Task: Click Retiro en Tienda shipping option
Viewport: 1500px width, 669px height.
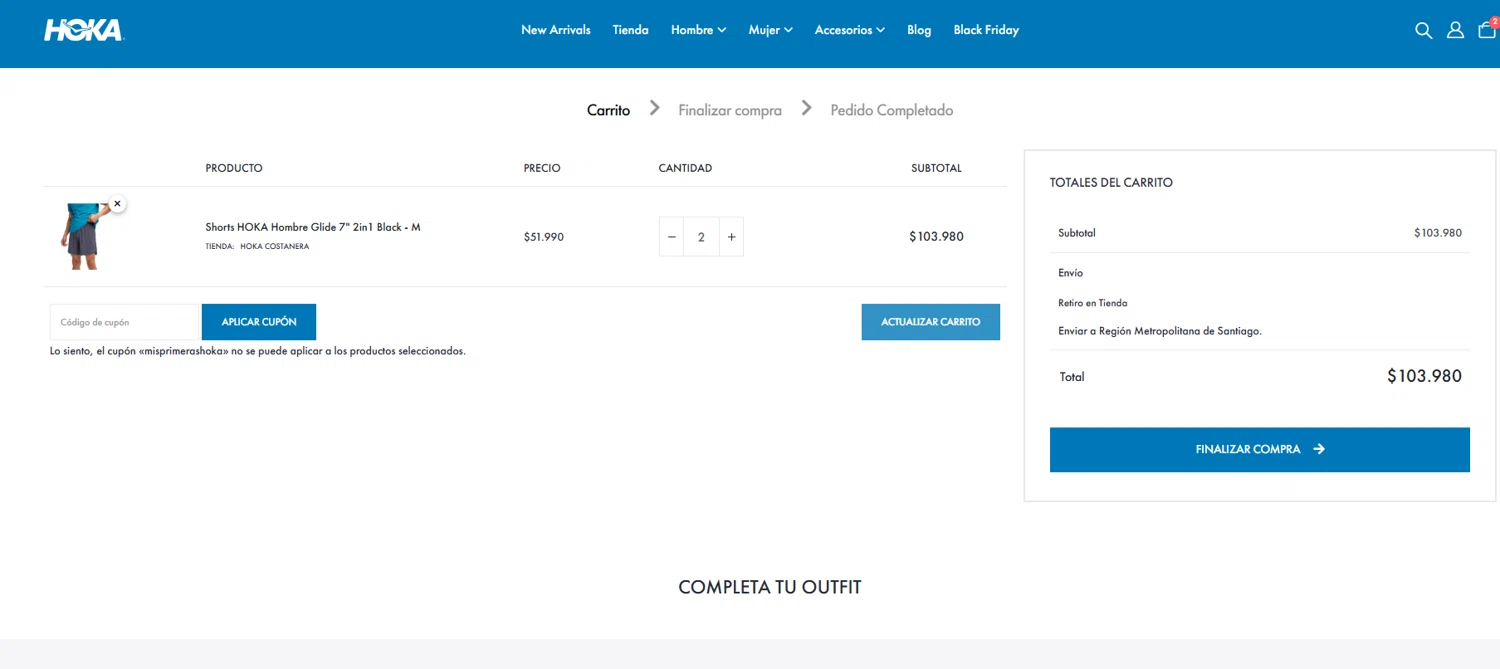Action: click(x=1093, y=303)
